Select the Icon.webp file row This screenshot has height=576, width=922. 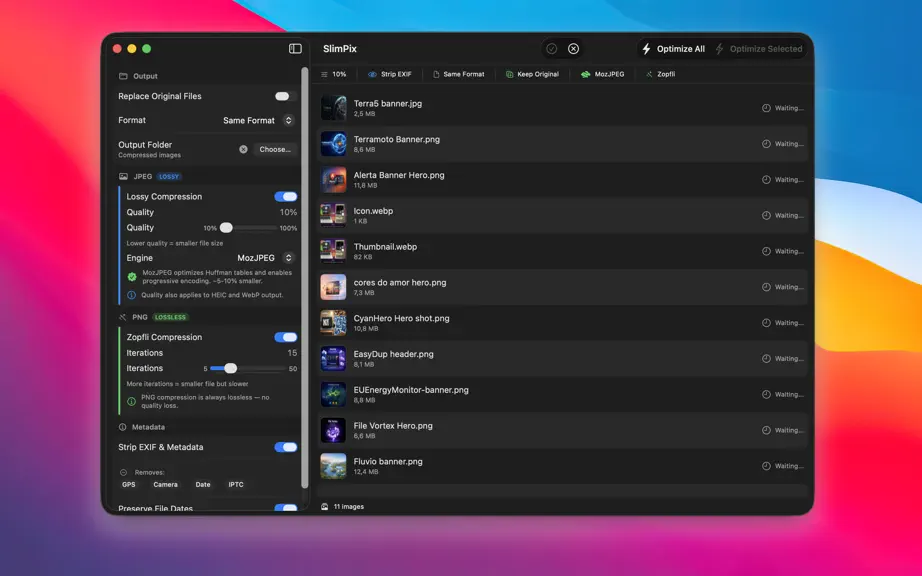(563, 216)
